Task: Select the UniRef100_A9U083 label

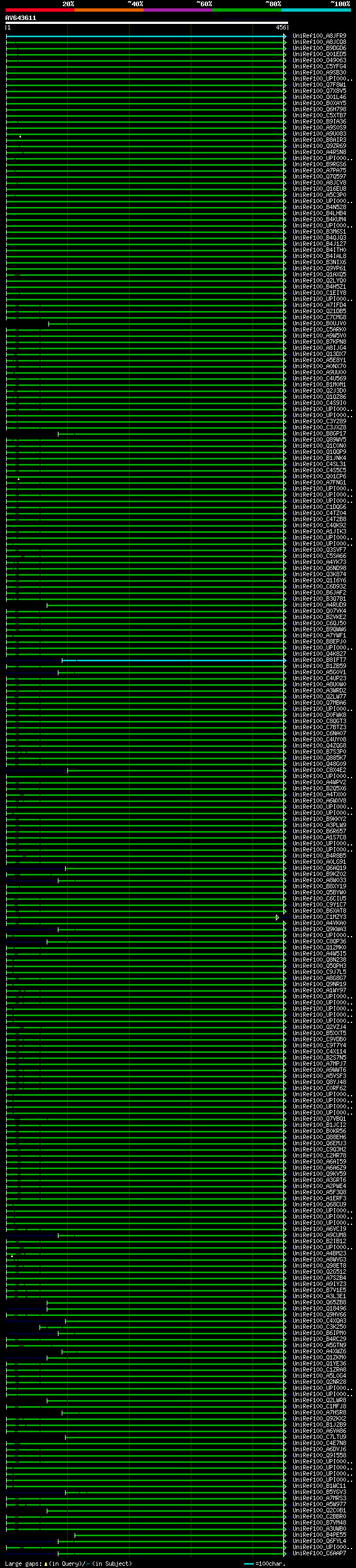Action: pos(319,134)
